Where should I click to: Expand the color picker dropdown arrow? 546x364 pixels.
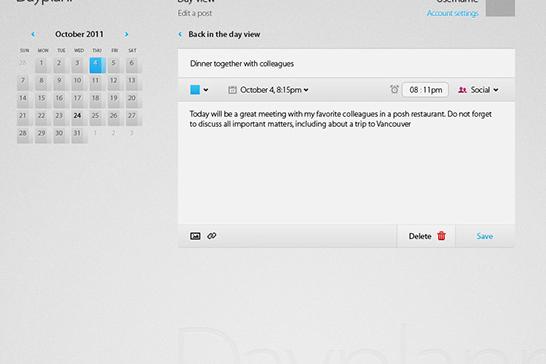(206, 90)
